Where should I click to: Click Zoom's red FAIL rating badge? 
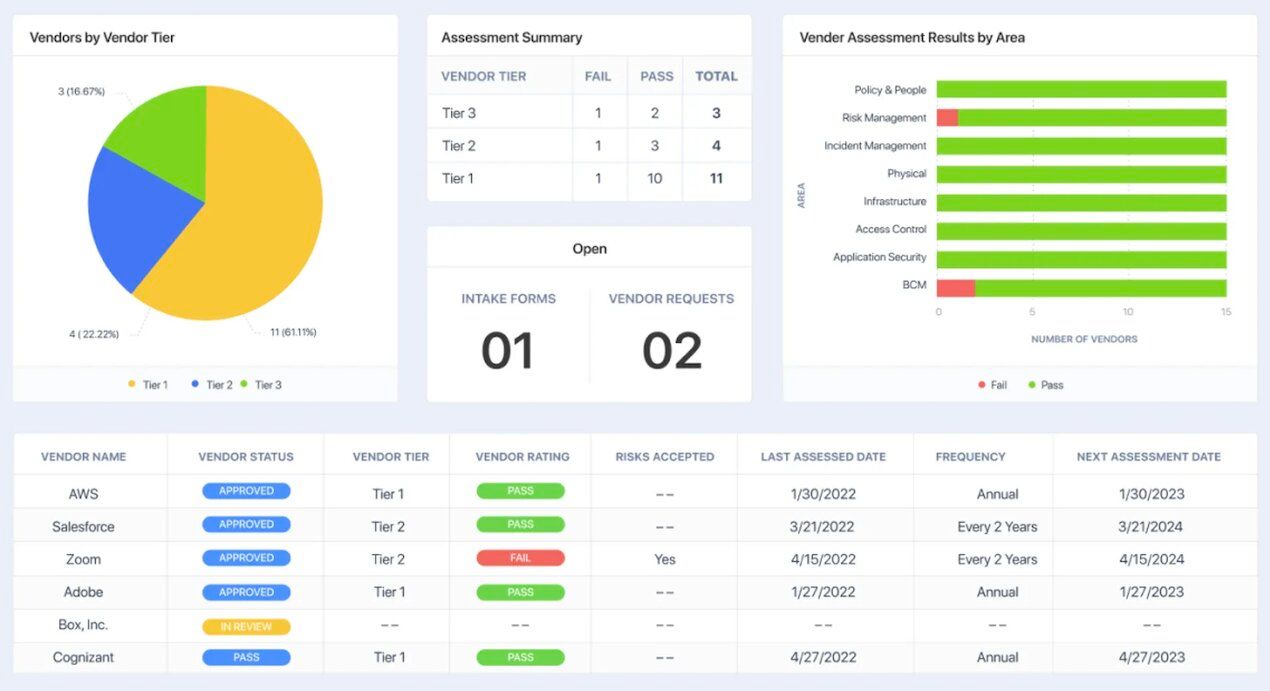519,558
